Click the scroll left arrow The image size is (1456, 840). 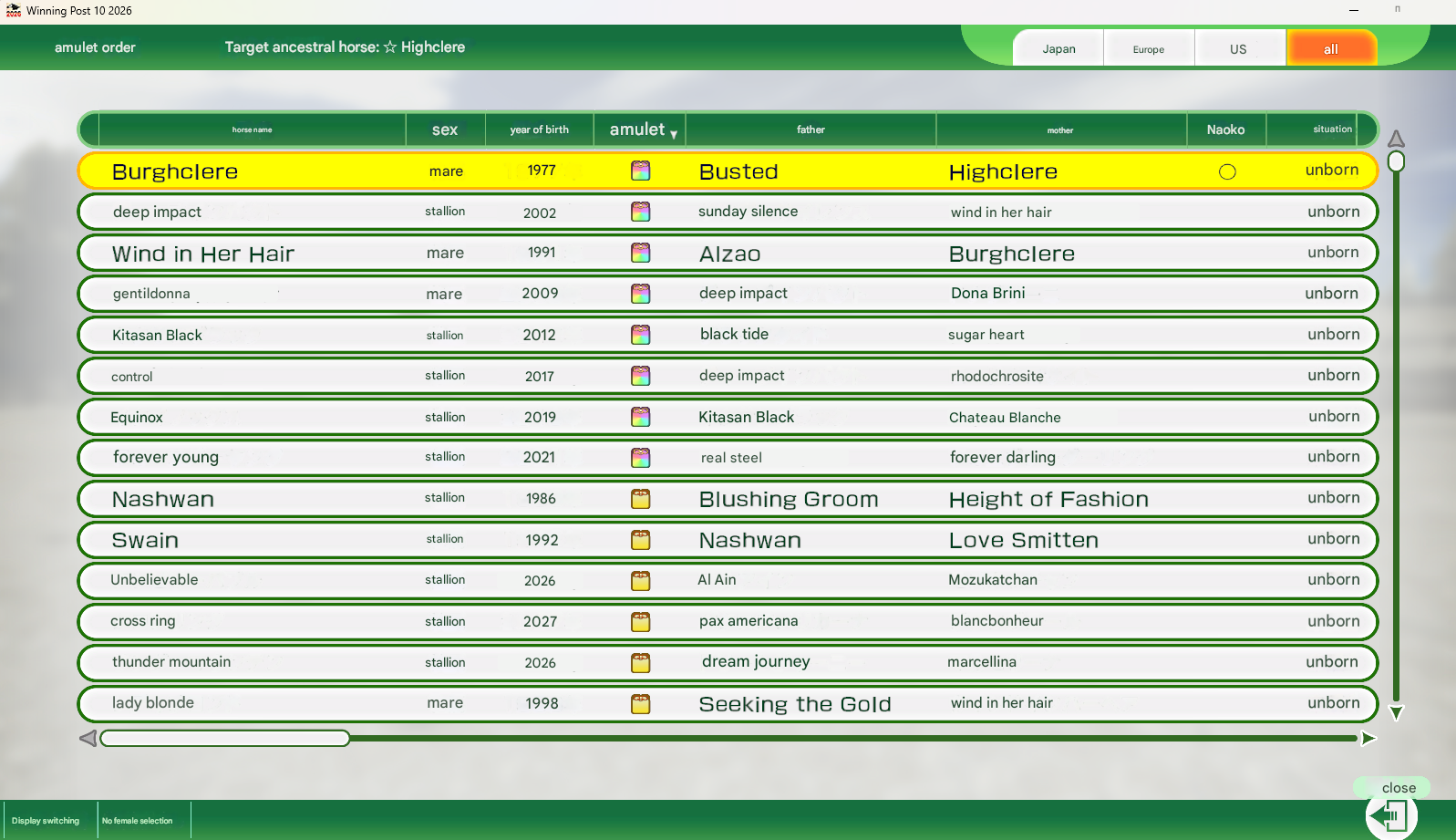click(88, 738)
